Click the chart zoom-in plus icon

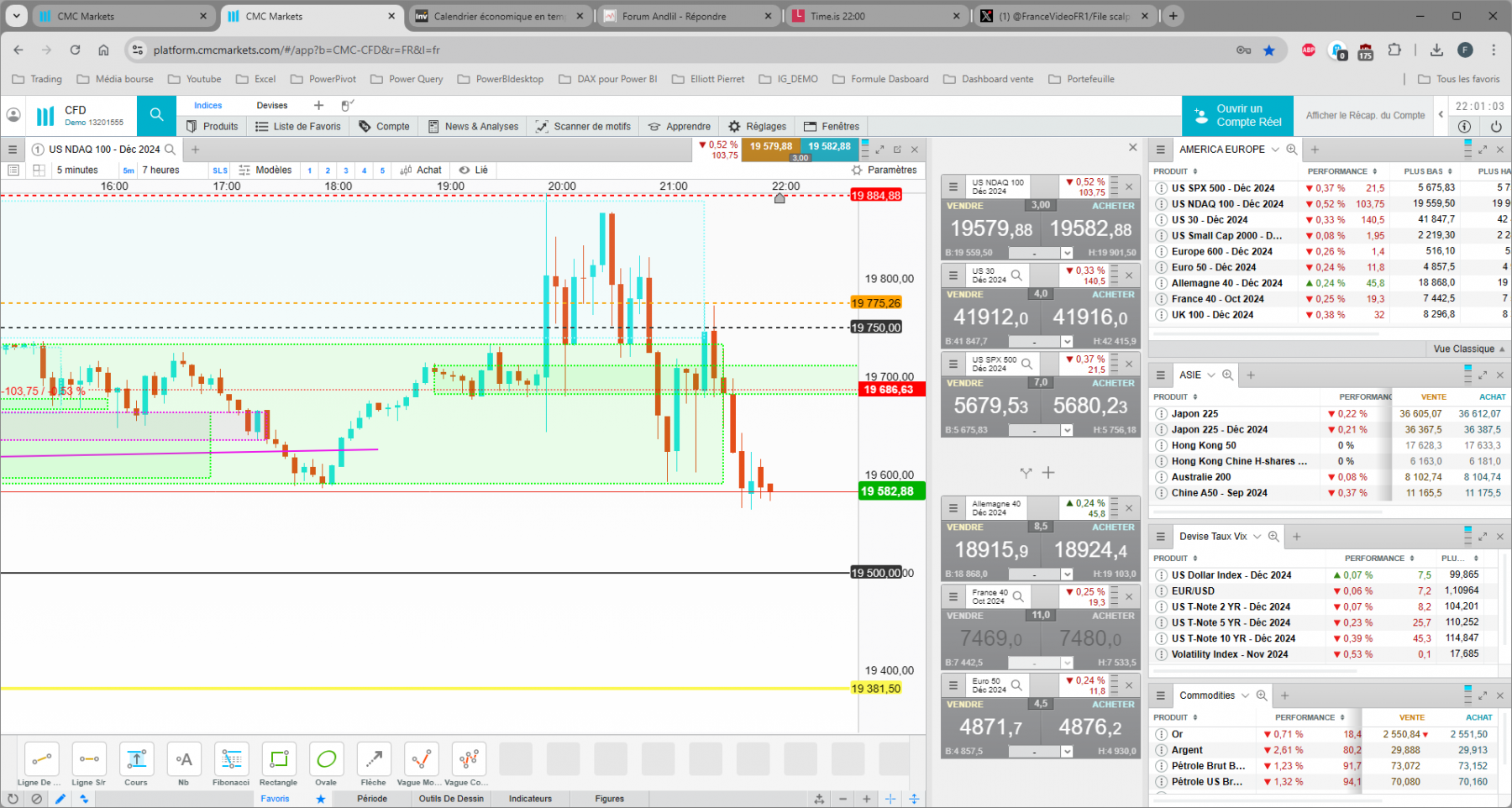[866, 799]
